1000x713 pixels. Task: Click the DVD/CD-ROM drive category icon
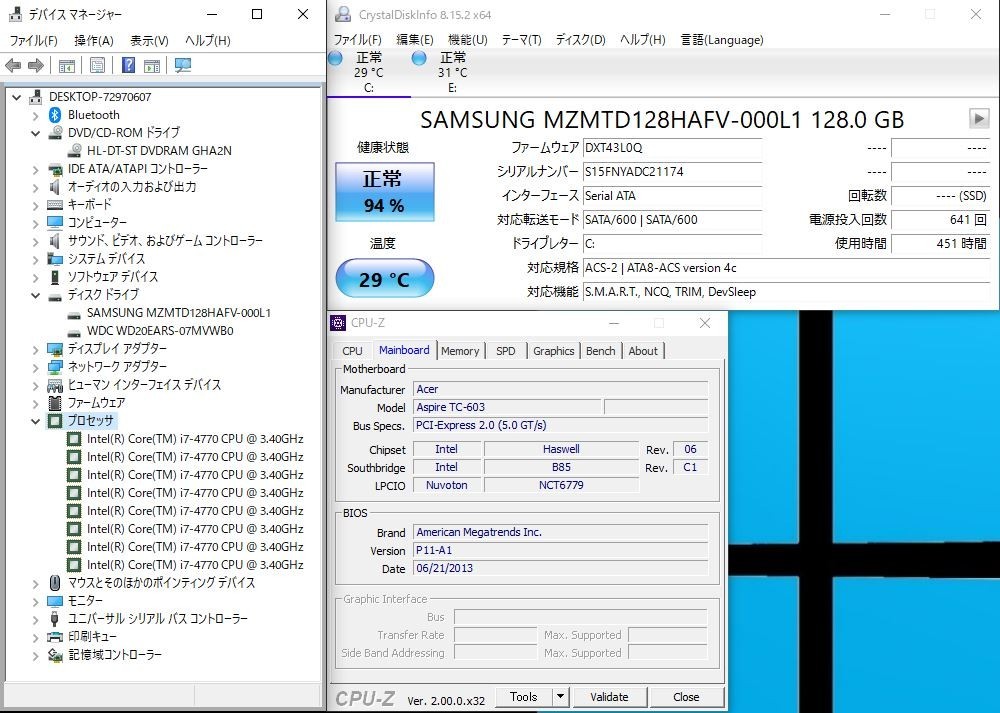coord(55,133)
